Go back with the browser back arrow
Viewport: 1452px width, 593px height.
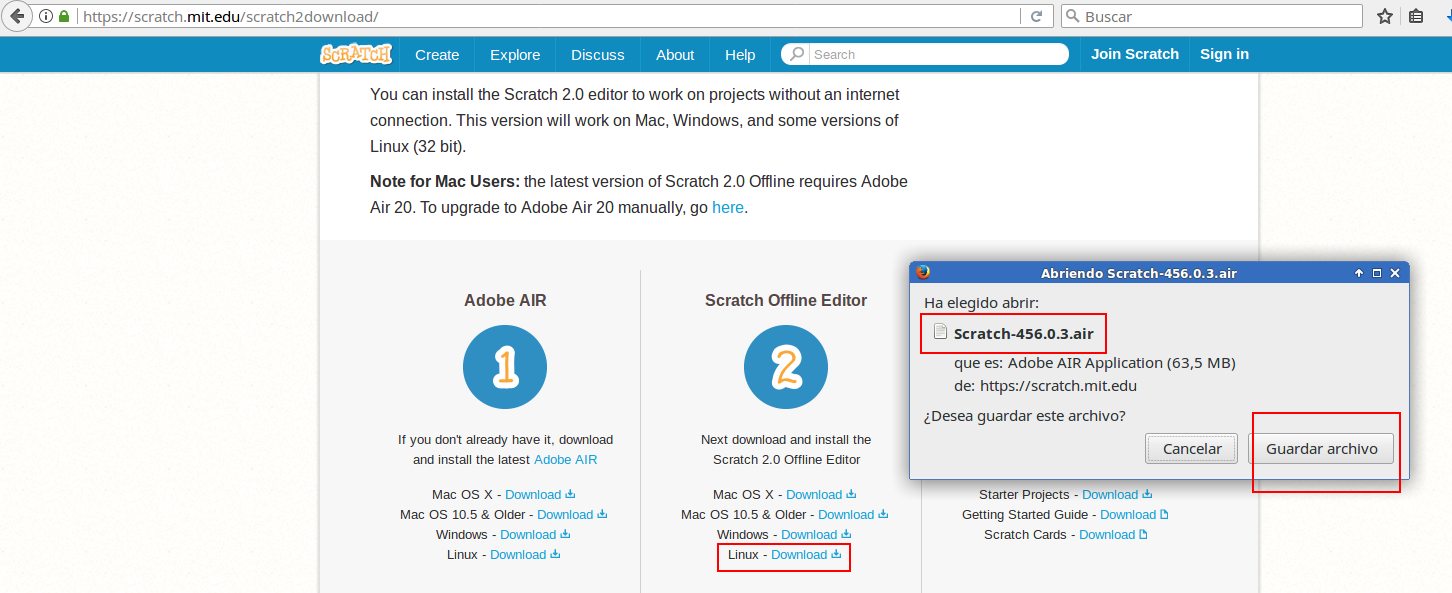coord(16,16)
